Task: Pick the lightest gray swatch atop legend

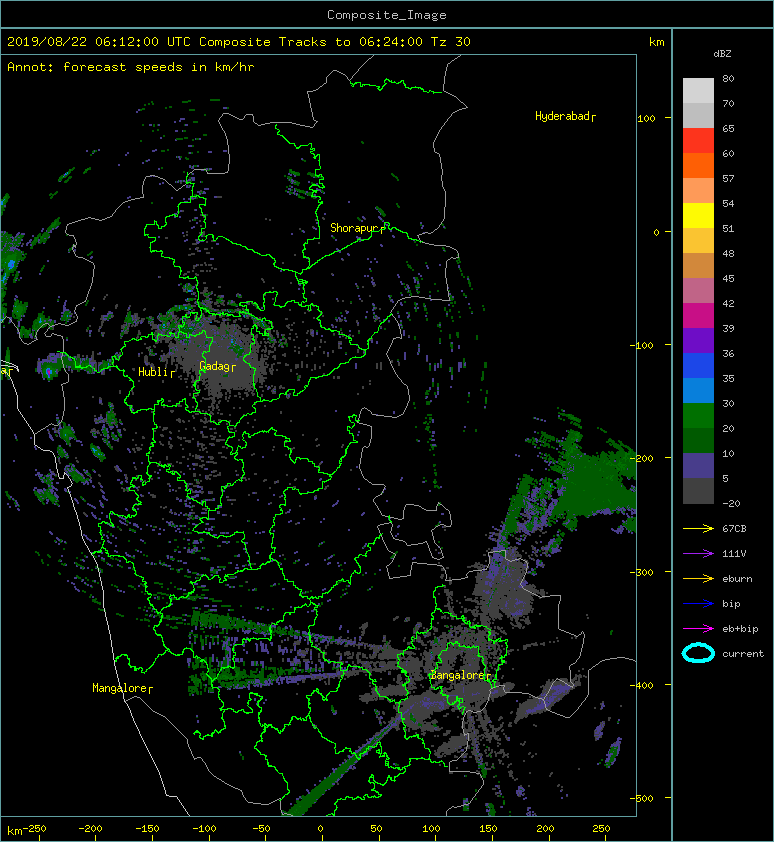Action: (x=698, y=91)
